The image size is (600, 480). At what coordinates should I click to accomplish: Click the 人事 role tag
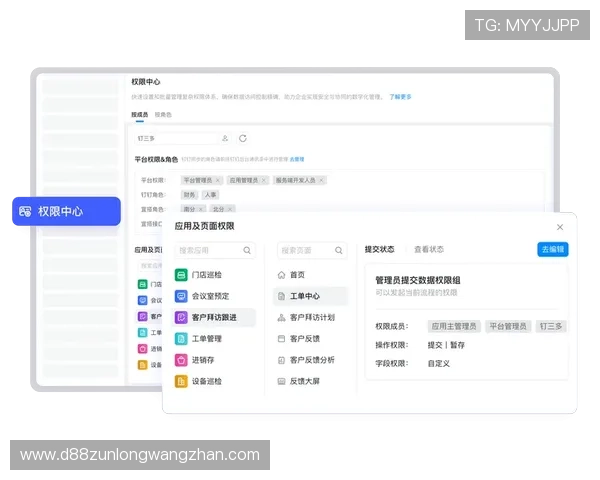pyautogui.click(x=210, y=195)
